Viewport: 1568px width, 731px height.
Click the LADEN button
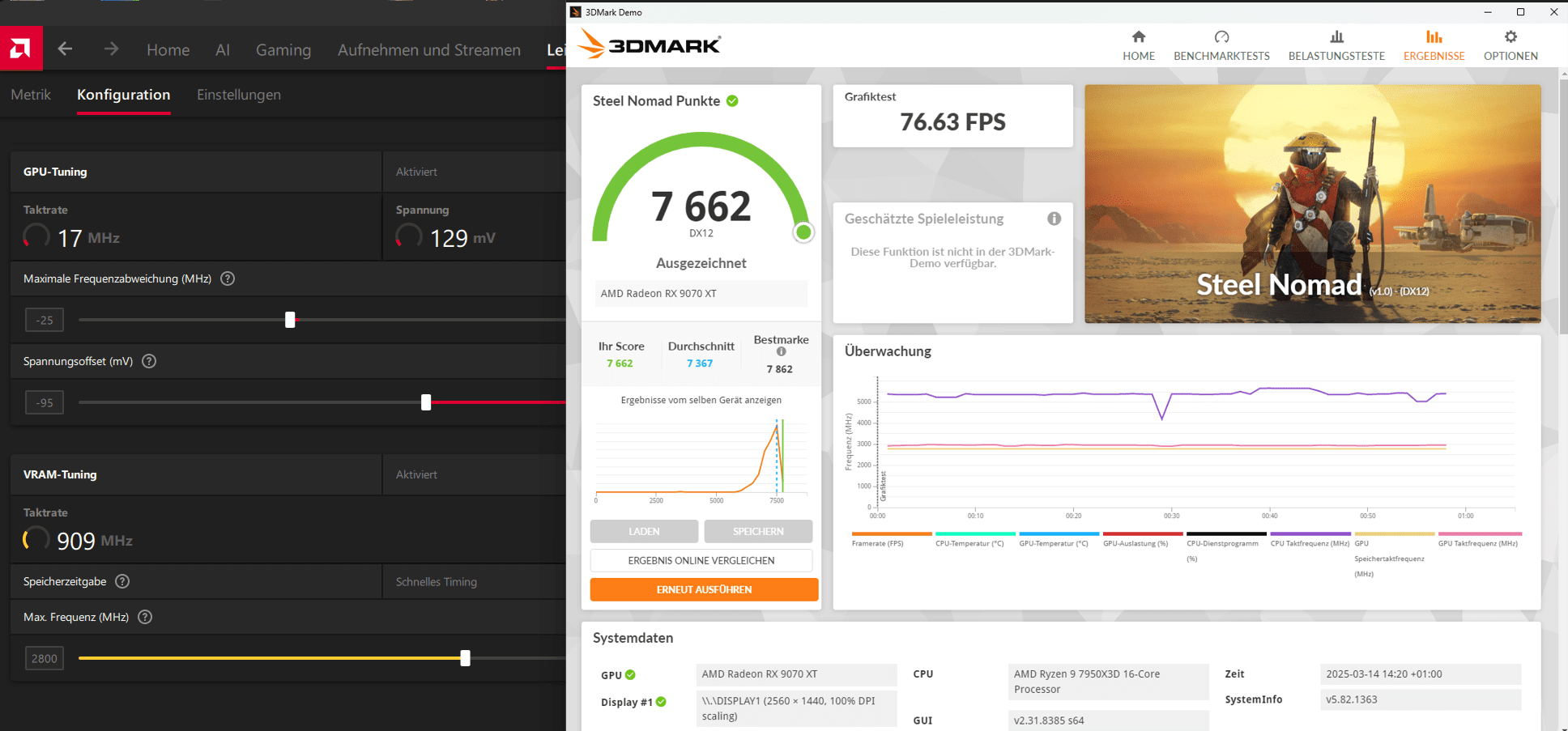tap(644, 531)
